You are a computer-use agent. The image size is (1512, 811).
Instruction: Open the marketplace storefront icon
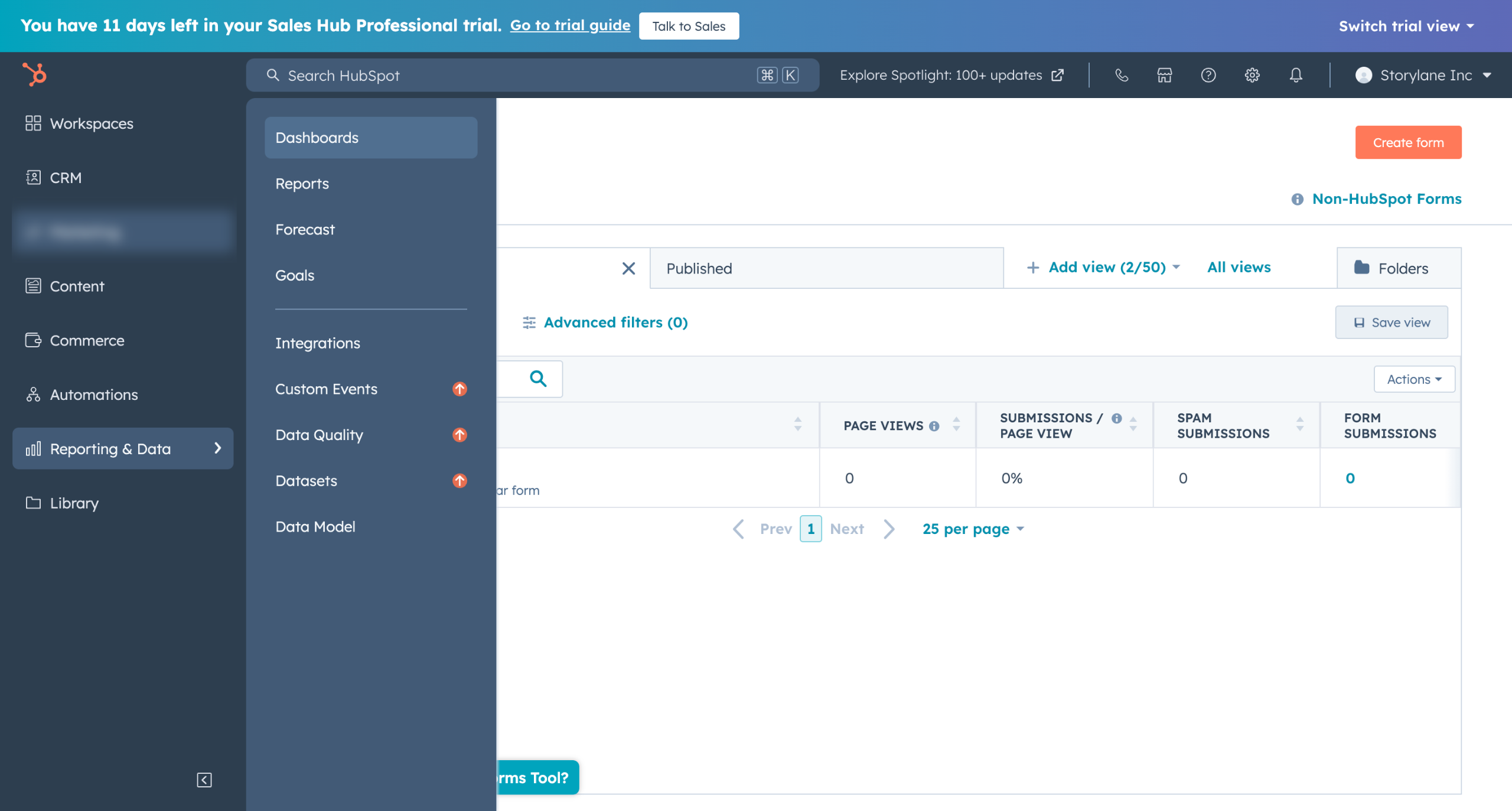pos(1164,75)
